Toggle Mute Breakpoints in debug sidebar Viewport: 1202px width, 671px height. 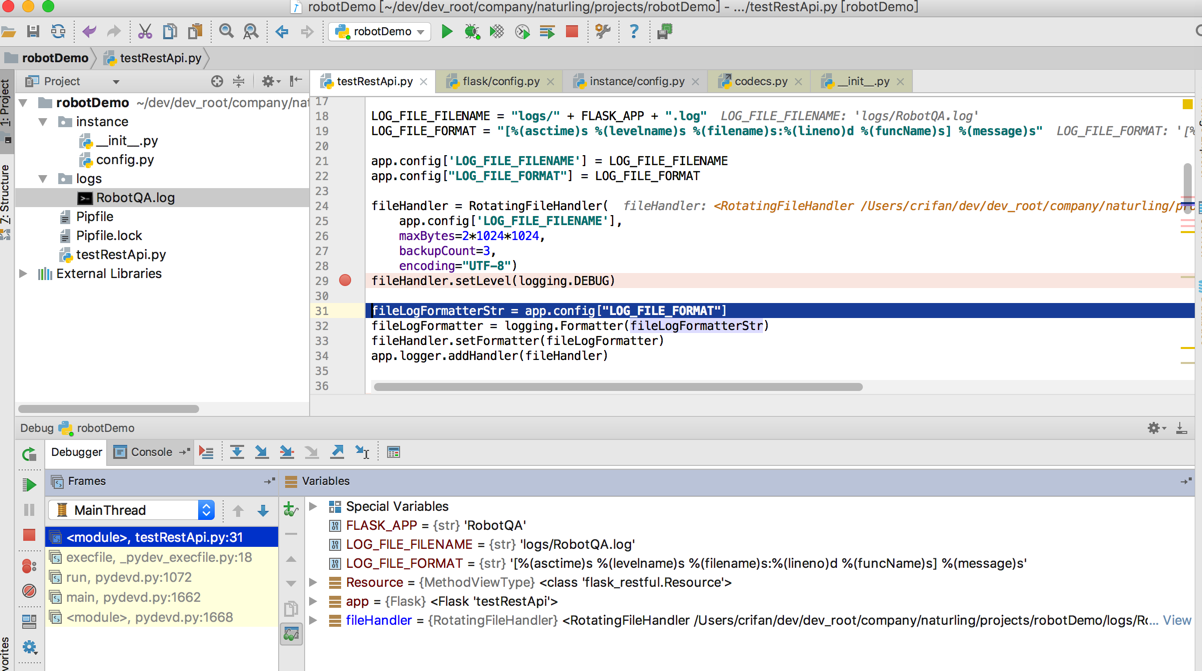pos(29,591)
